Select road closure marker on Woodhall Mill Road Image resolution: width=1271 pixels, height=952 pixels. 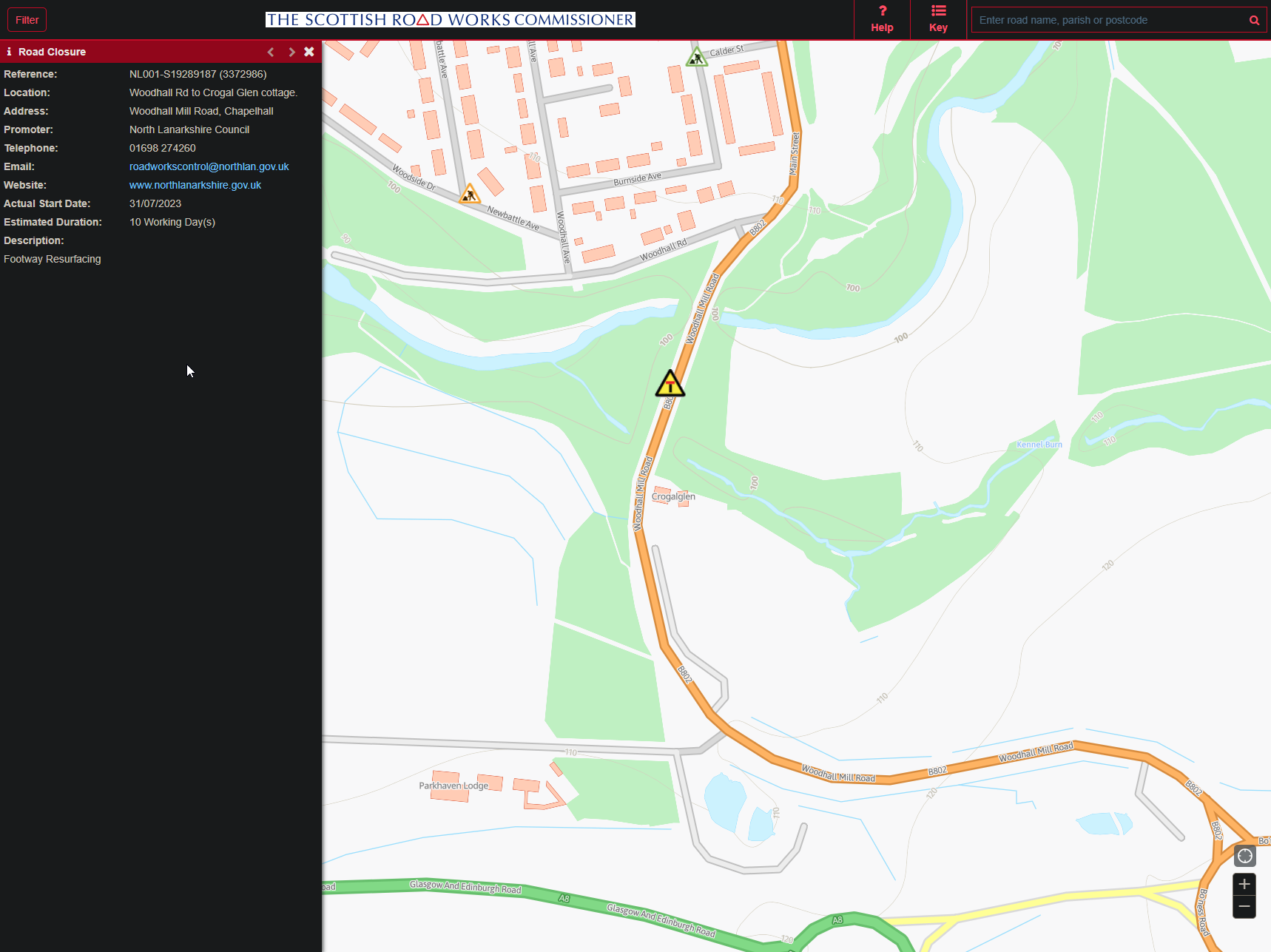pos(670,384)
